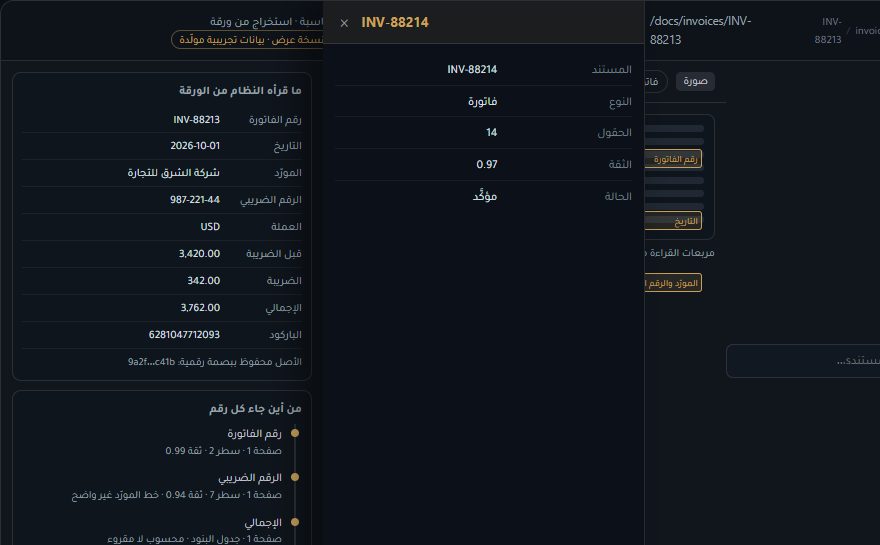The image size is (880, 545).
Task: Select the barcode value 6281047712093
Action: pyautogui.click(x=184, y=334)
